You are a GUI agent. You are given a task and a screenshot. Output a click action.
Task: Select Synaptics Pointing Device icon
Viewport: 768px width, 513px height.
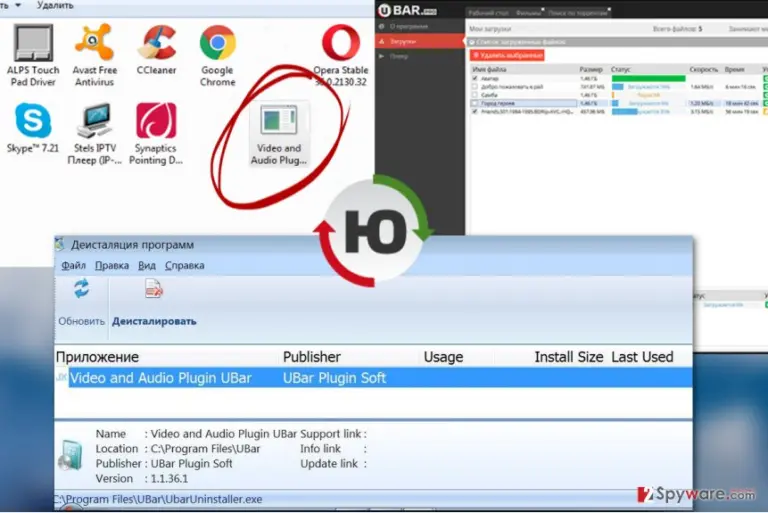click(156, 121)
